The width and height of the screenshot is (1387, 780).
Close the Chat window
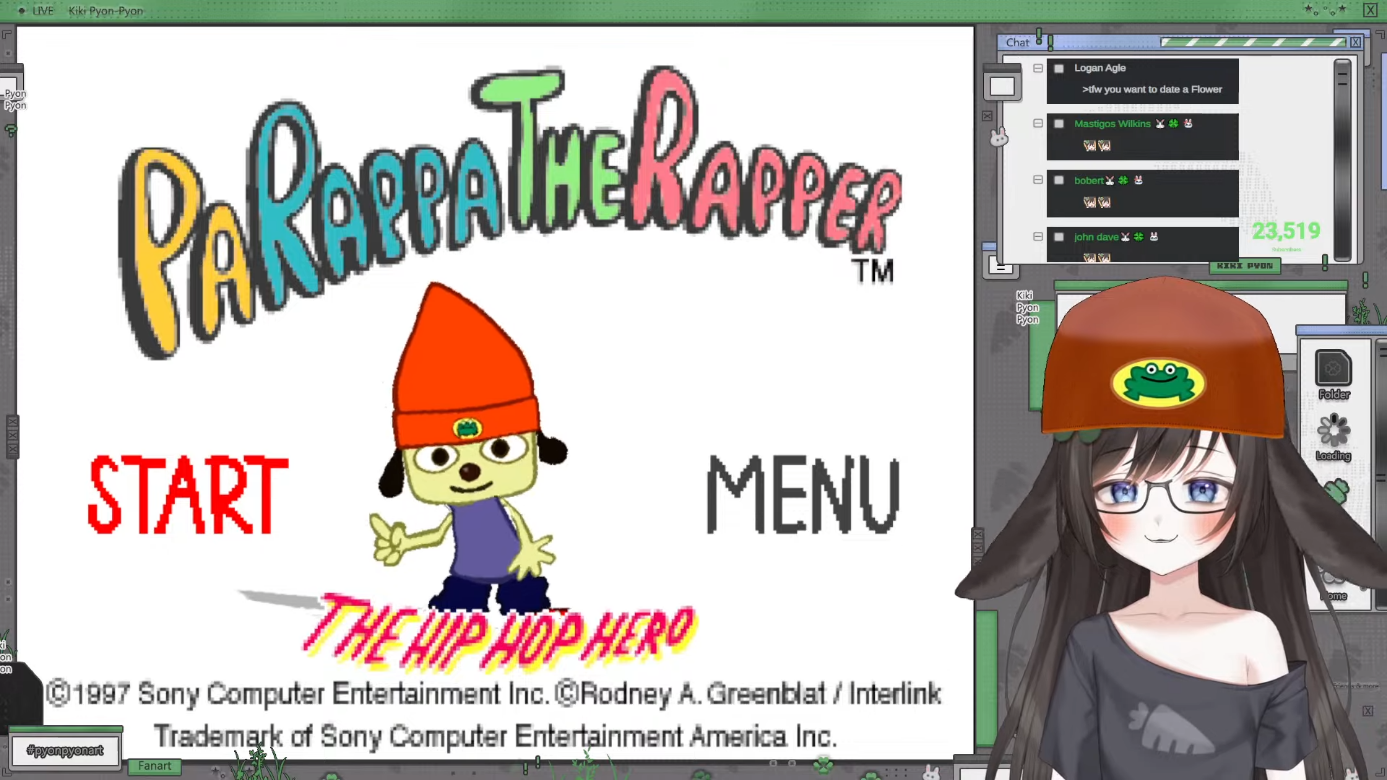[x=1355, y=42]
